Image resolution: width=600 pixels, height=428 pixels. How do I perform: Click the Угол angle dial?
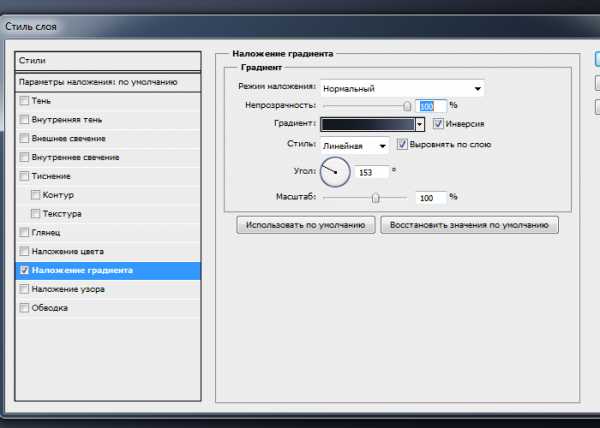pyautogui.click(x=335, y=171)
